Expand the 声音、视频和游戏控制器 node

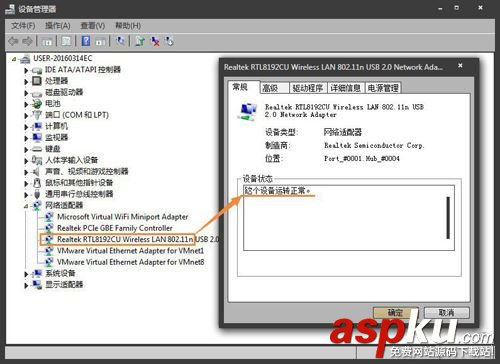tap(26, 172)
